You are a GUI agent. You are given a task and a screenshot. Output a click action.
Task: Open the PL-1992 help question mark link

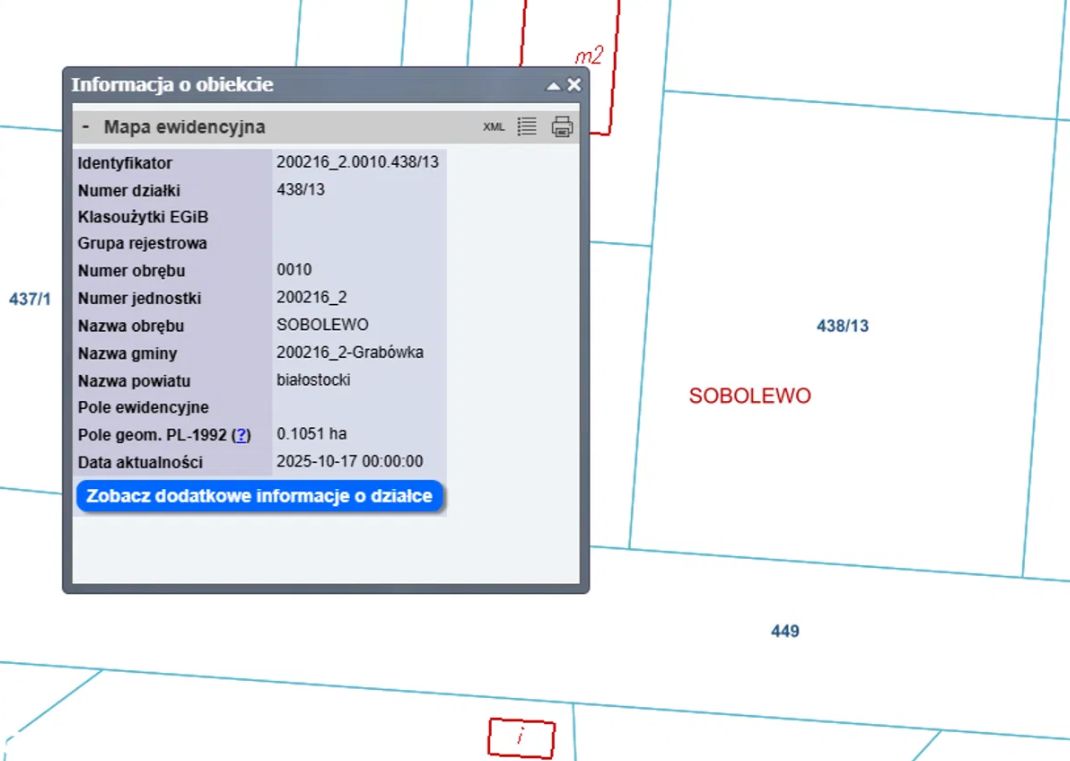(242, 435)
